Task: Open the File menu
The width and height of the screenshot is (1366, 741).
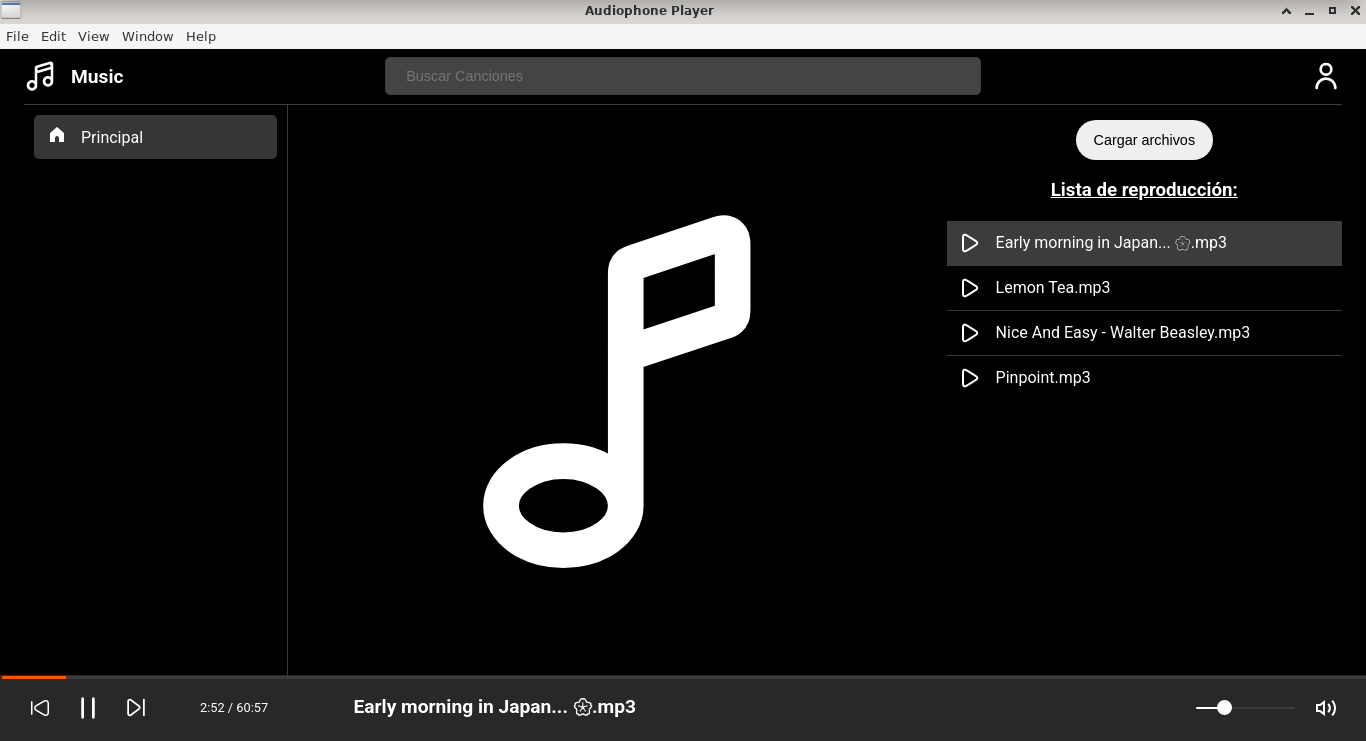Action: pyautogui.click(x=17, y=36)
